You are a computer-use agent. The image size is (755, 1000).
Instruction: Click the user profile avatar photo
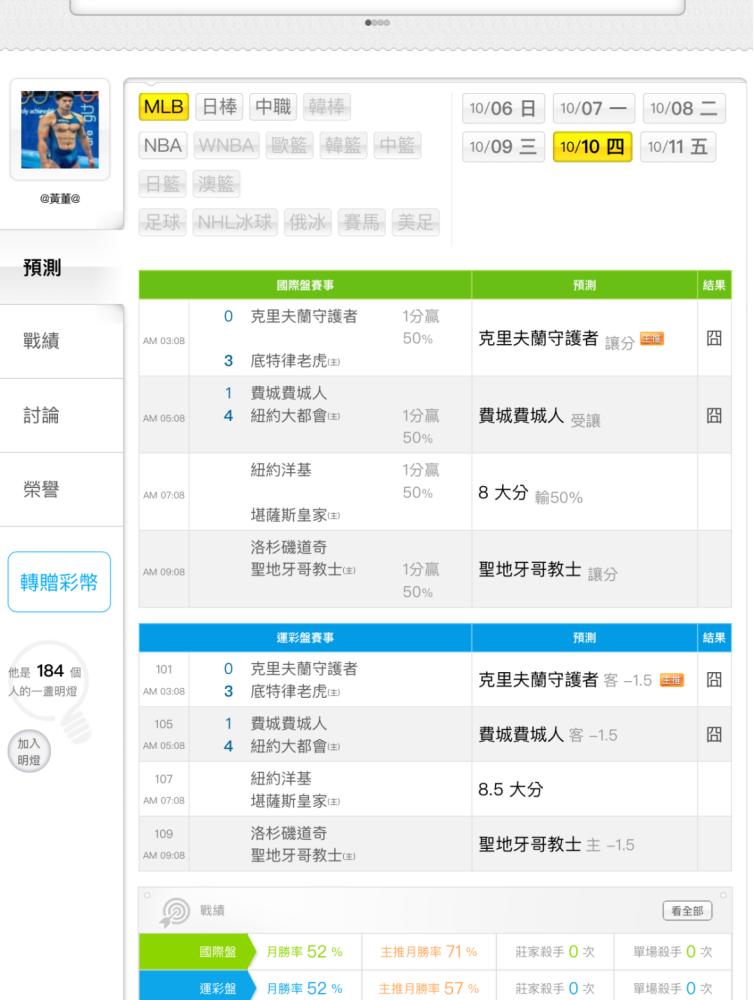coord(60,129)
